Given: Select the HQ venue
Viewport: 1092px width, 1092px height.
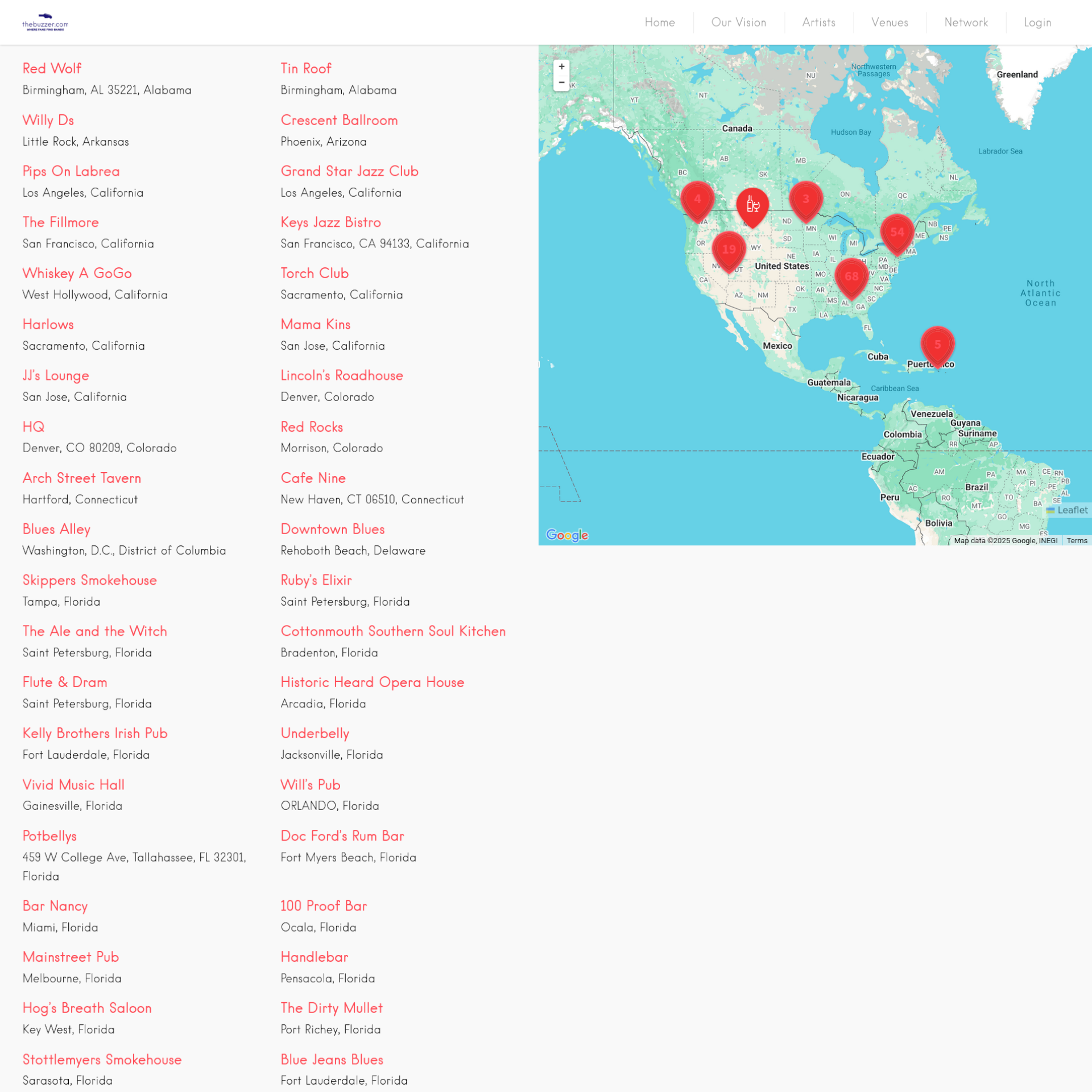Looking at the screenshot, I should [34, 427].
